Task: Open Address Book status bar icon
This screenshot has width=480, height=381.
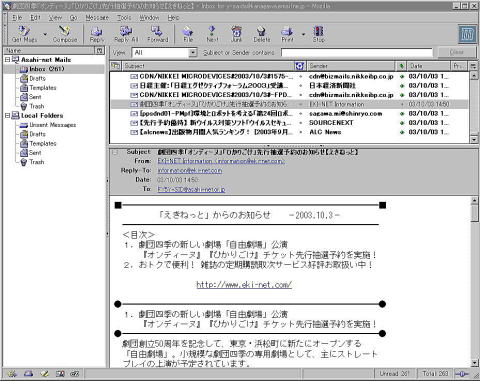Action: click(60, 374)
